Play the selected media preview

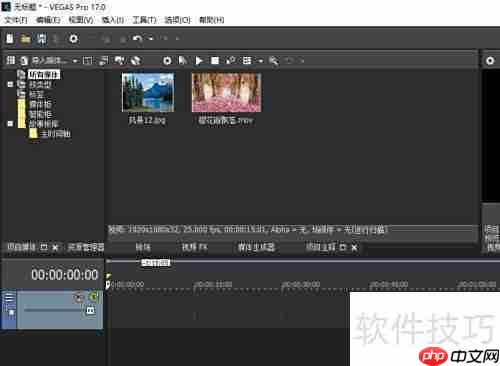pos(199,61)
